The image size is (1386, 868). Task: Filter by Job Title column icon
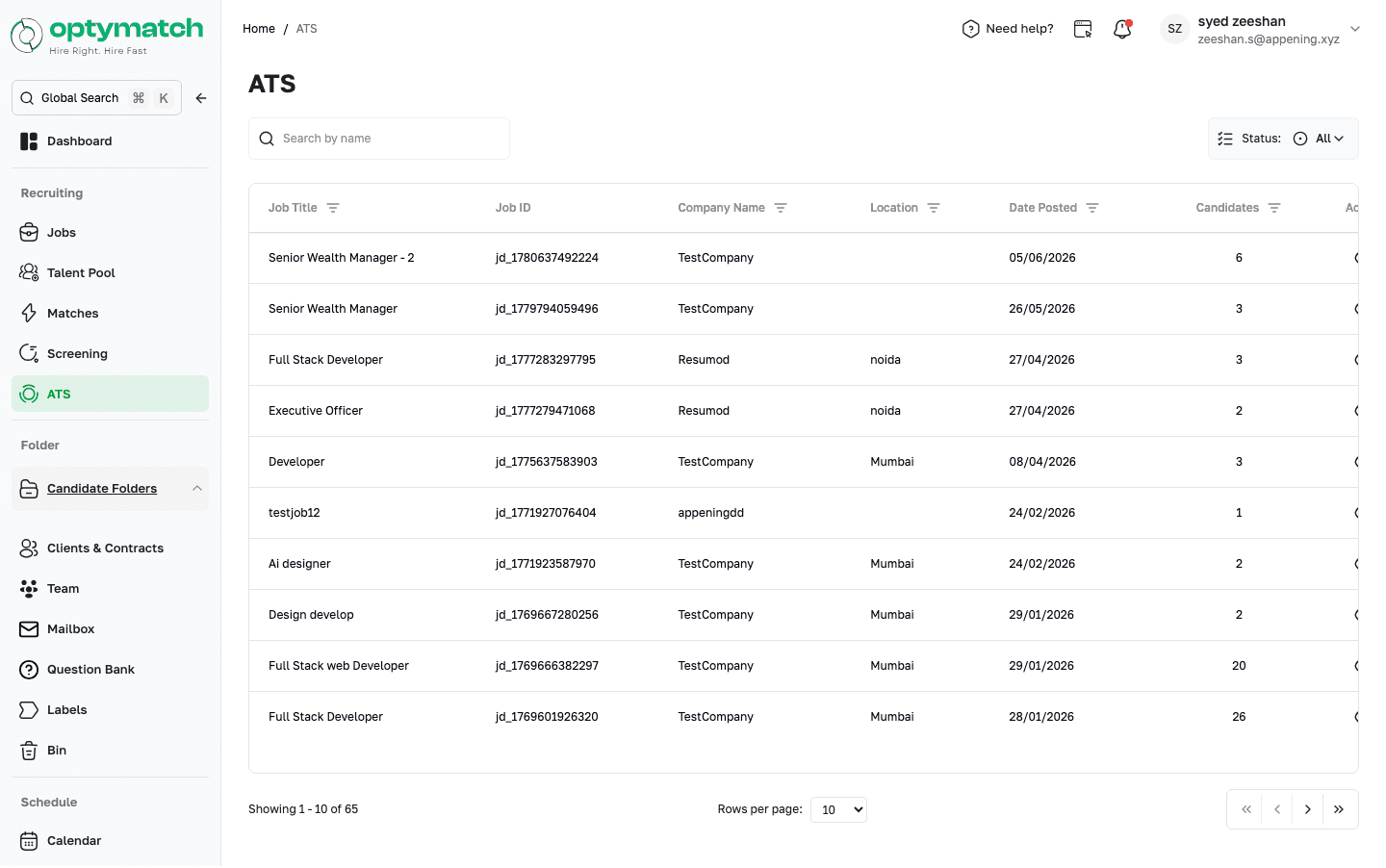333,208
